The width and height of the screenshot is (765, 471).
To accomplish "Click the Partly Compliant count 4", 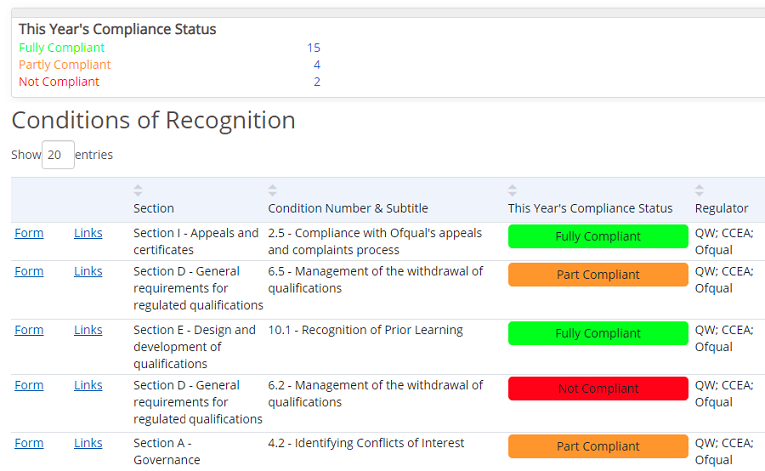I will click(317, 65).
